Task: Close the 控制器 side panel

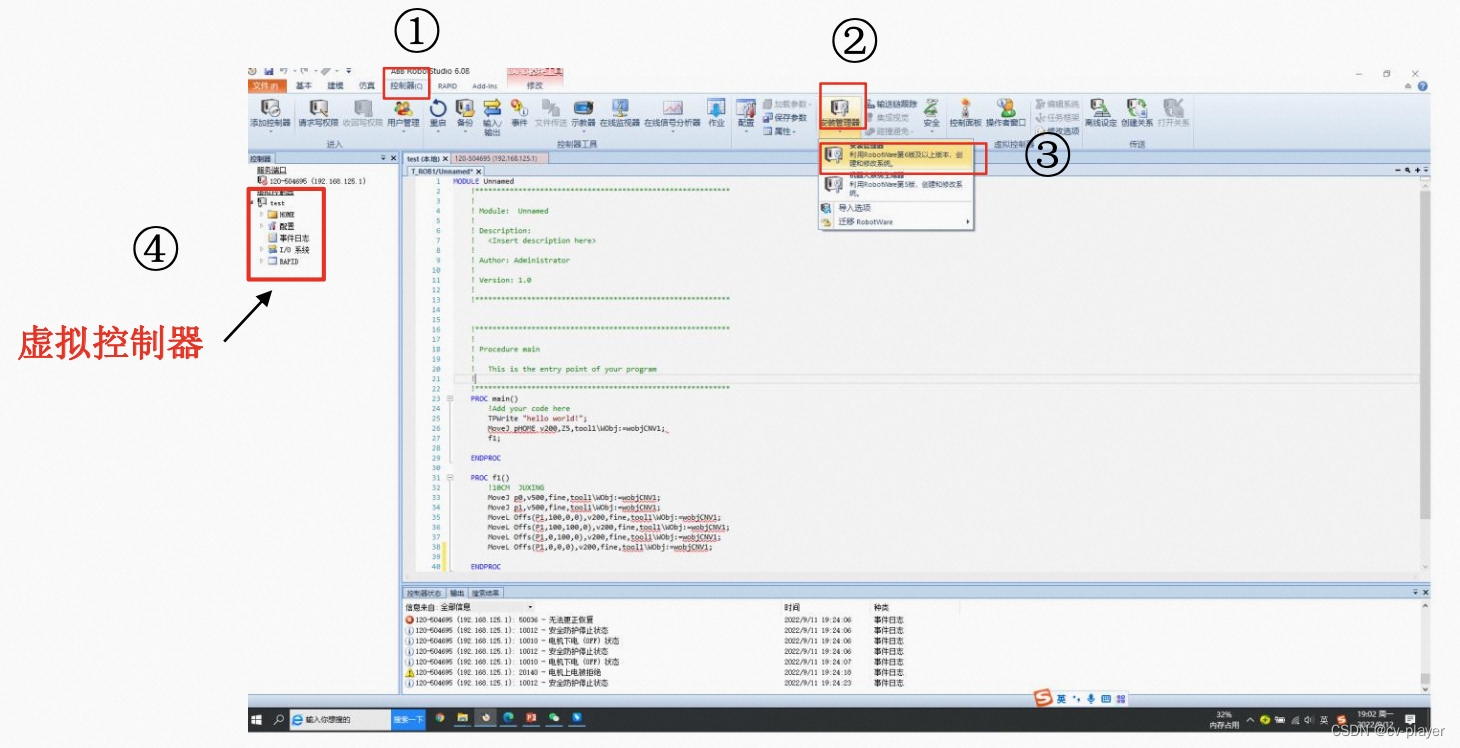Action: point(393,158)
